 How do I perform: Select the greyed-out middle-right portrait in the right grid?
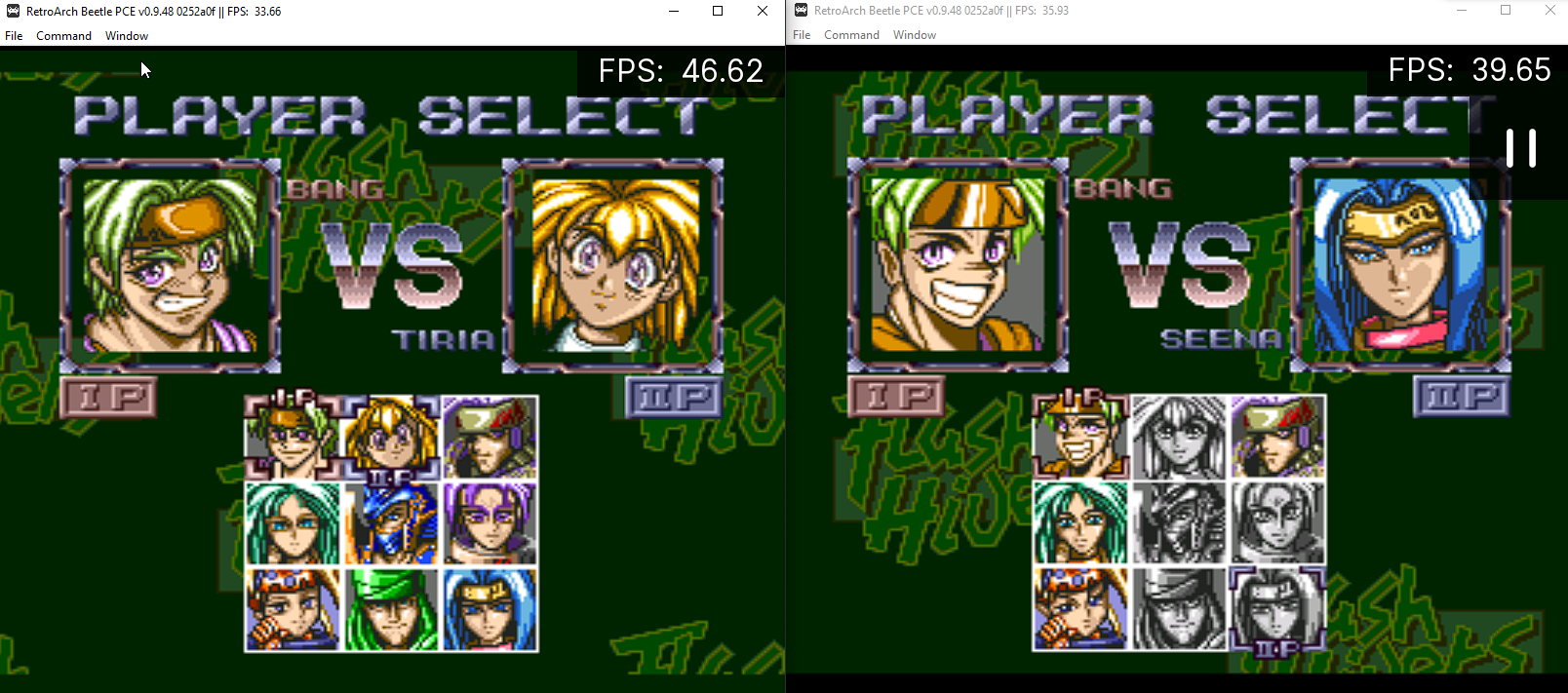1277,522
